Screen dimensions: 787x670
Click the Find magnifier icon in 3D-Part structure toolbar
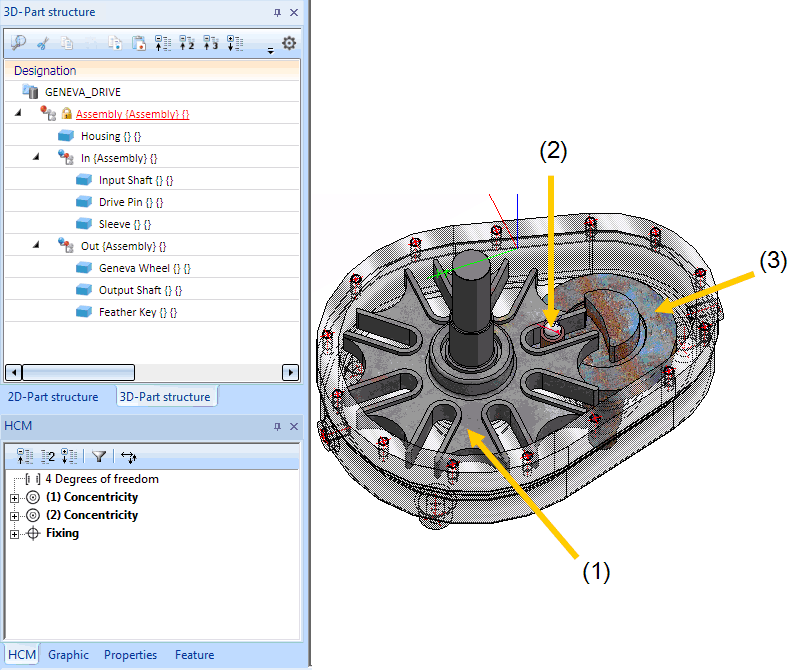17,43
